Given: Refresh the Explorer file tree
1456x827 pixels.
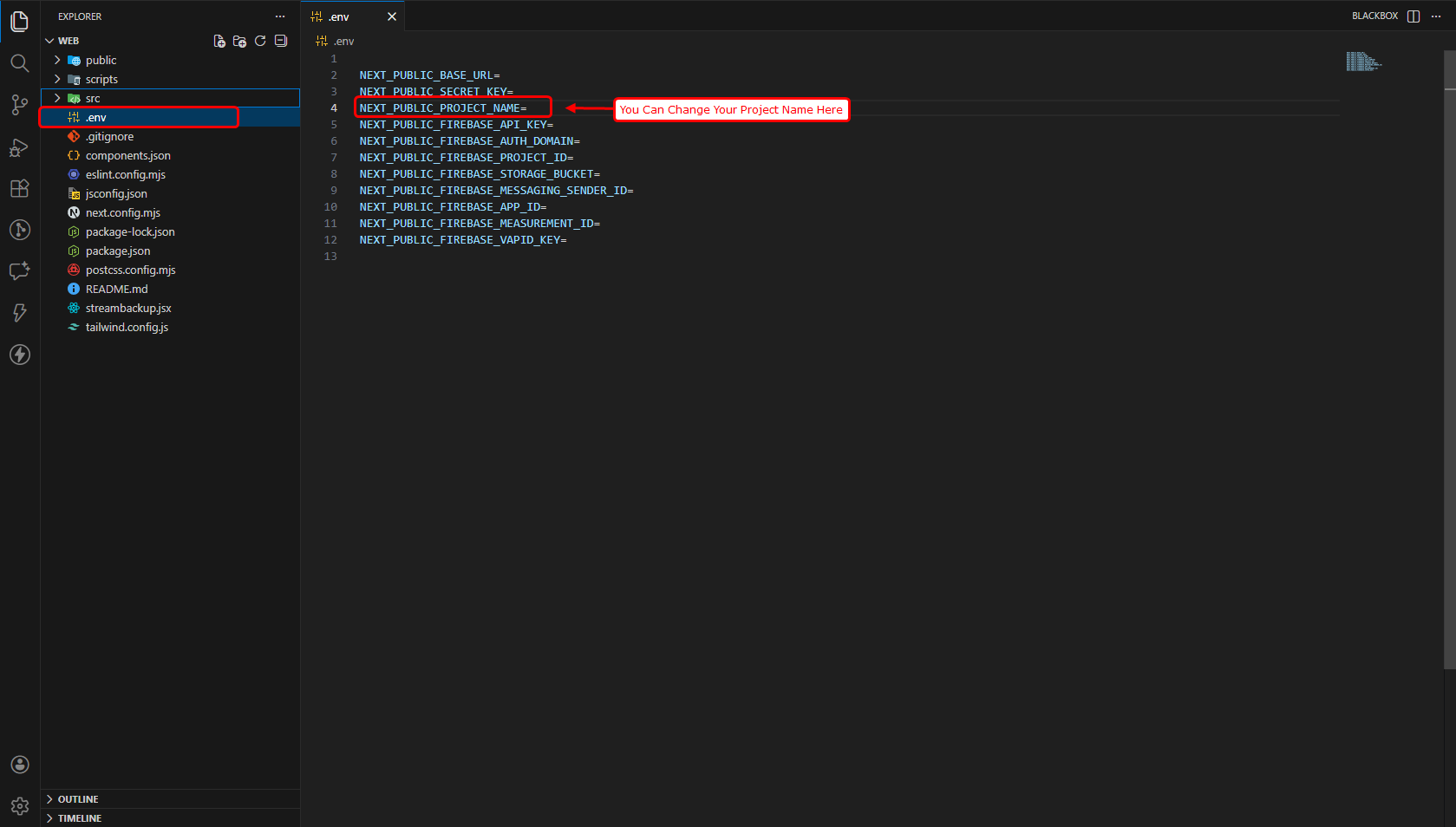Looking at the screenshot, I should pyautogui.click(x=259, y=40).
